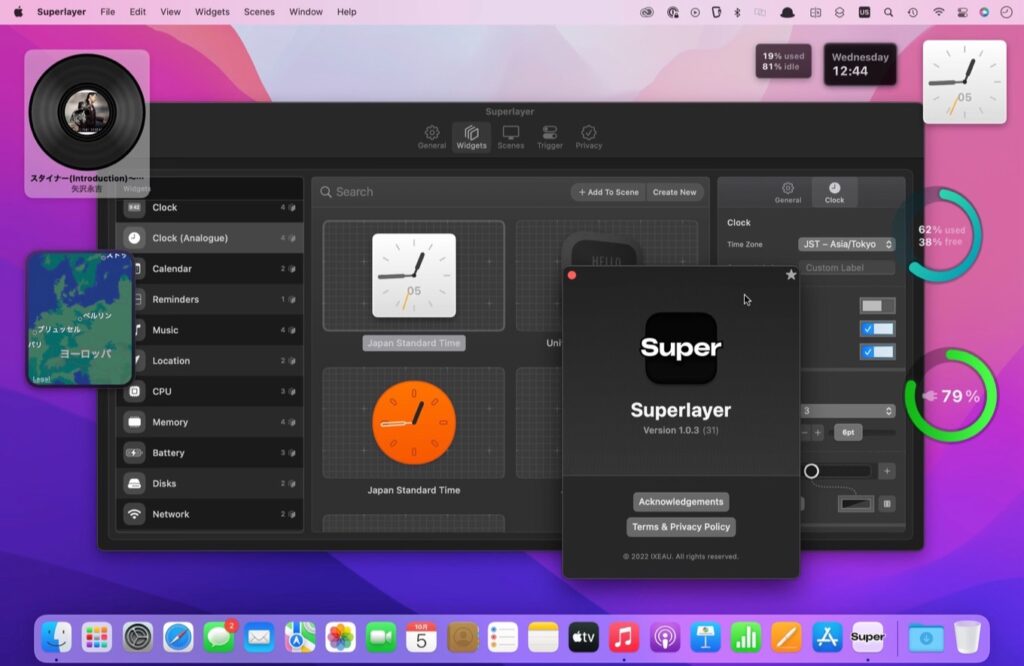
Task: Flip the small switch above the checkboxes
Action: point(877,305)
